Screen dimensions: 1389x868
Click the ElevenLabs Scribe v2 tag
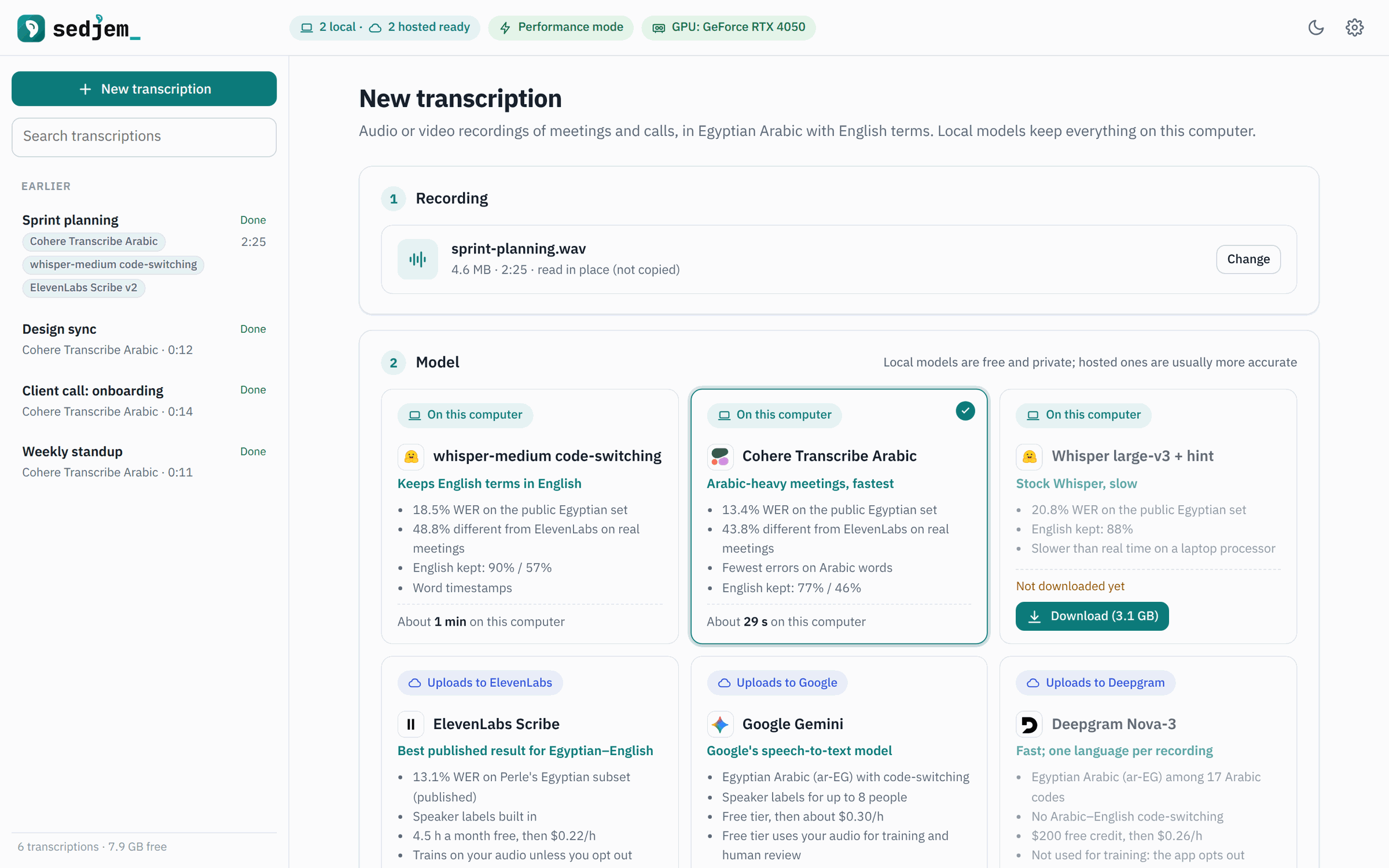click(x=83, y=288)
